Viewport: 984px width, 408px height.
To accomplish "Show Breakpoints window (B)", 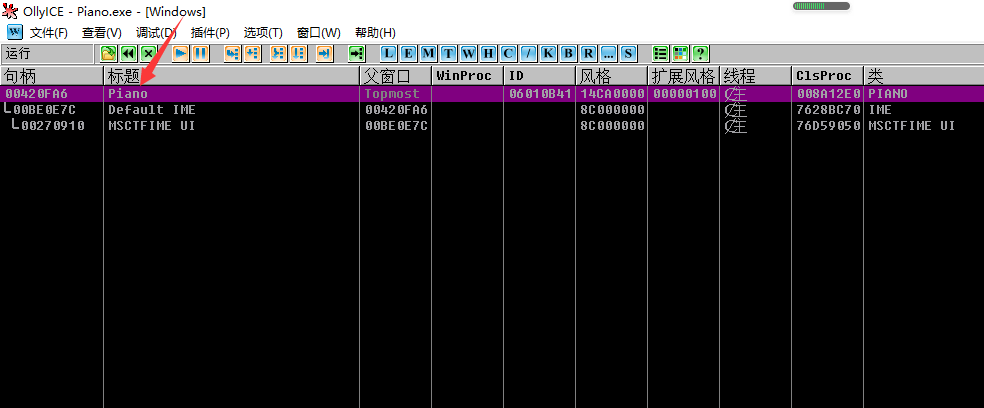I will coord(568,53).
